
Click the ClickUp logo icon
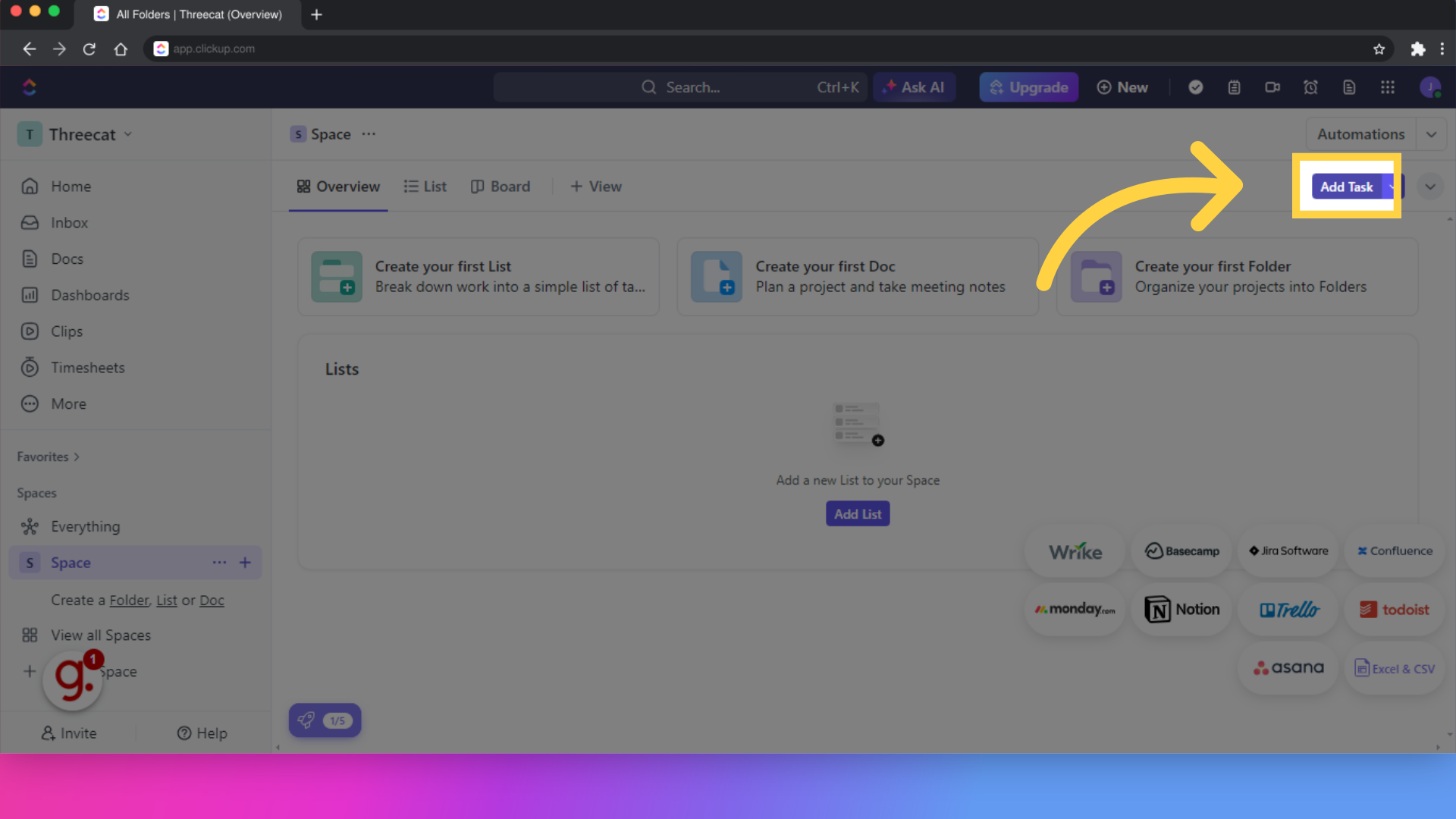(x=30, y=87)
